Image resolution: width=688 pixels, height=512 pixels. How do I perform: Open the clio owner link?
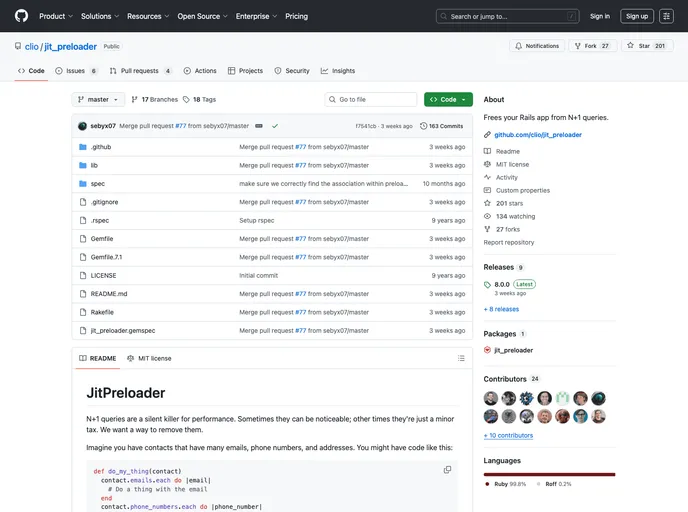tap(32, 47)
